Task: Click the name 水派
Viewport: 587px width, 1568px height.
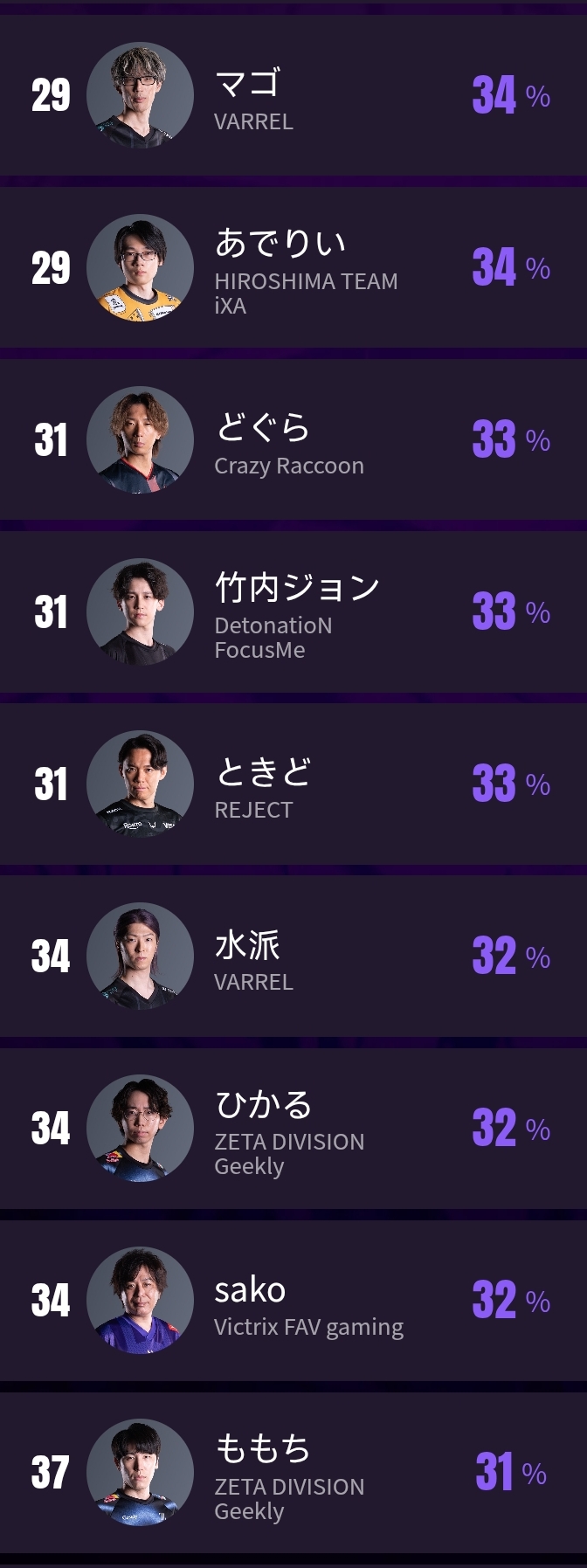Action: point(247,944)
